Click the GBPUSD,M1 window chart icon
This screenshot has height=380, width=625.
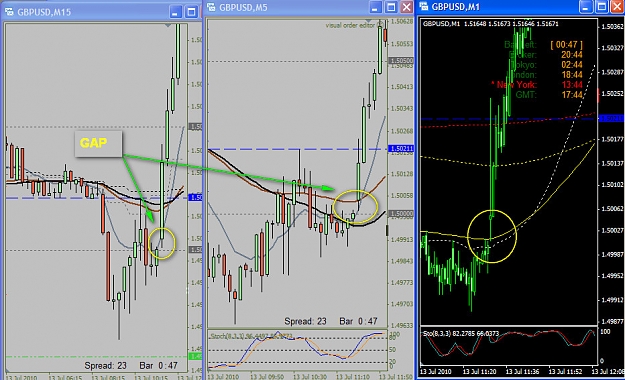point(424,6)
